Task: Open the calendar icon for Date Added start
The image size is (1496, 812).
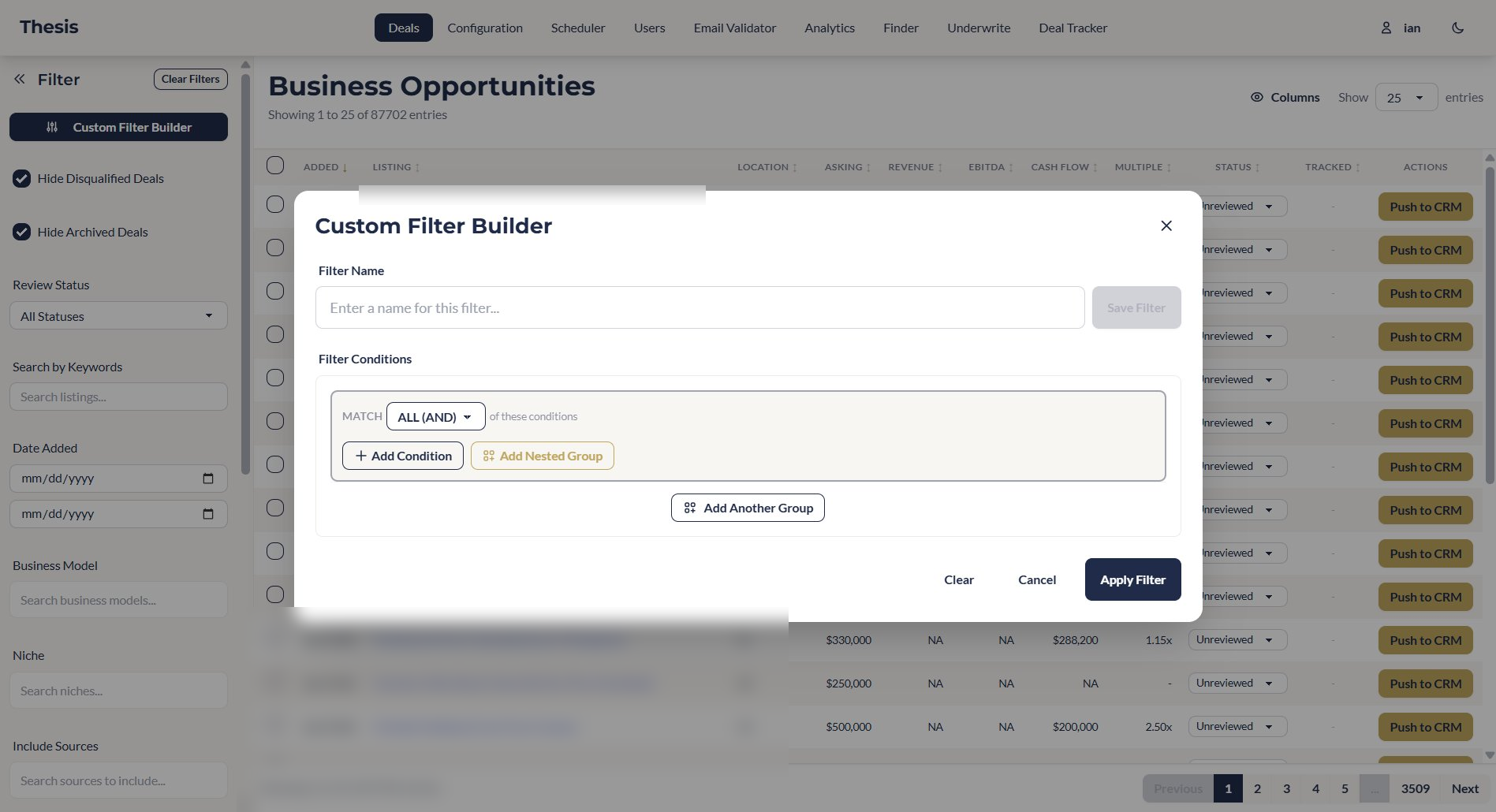Action: coord(208,478)
